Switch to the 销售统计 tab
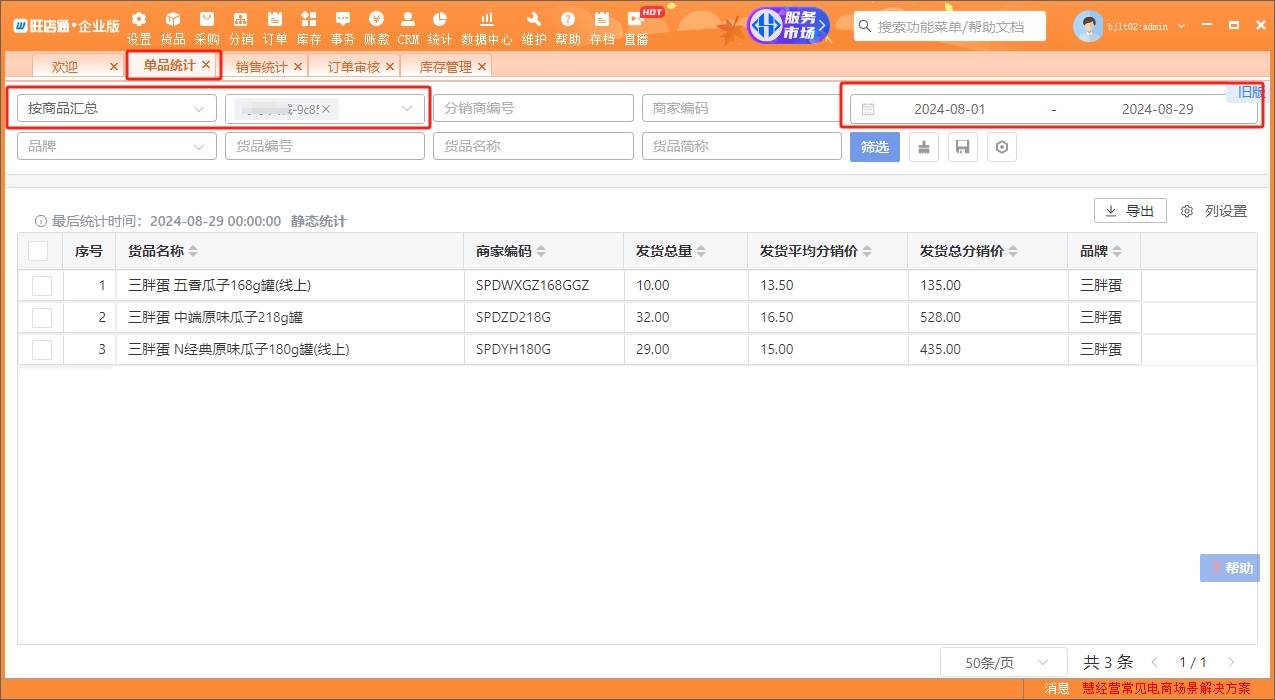 261,67
